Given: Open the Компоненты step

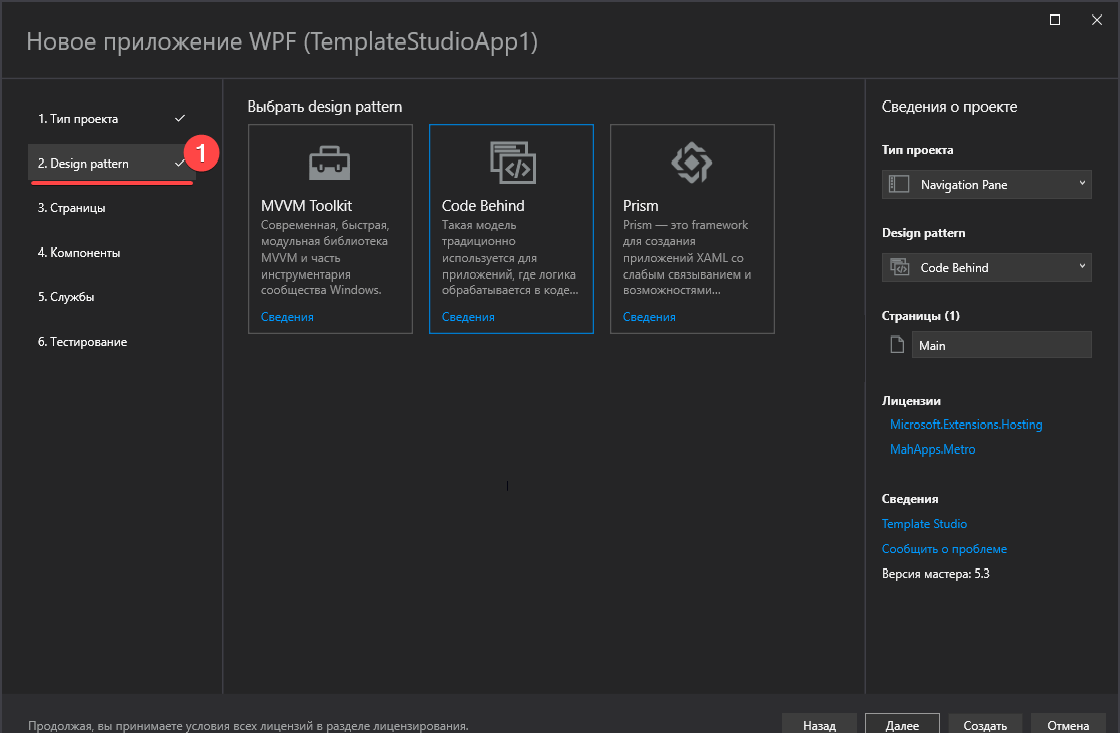Looking at the screenshot, I should 81,252.
